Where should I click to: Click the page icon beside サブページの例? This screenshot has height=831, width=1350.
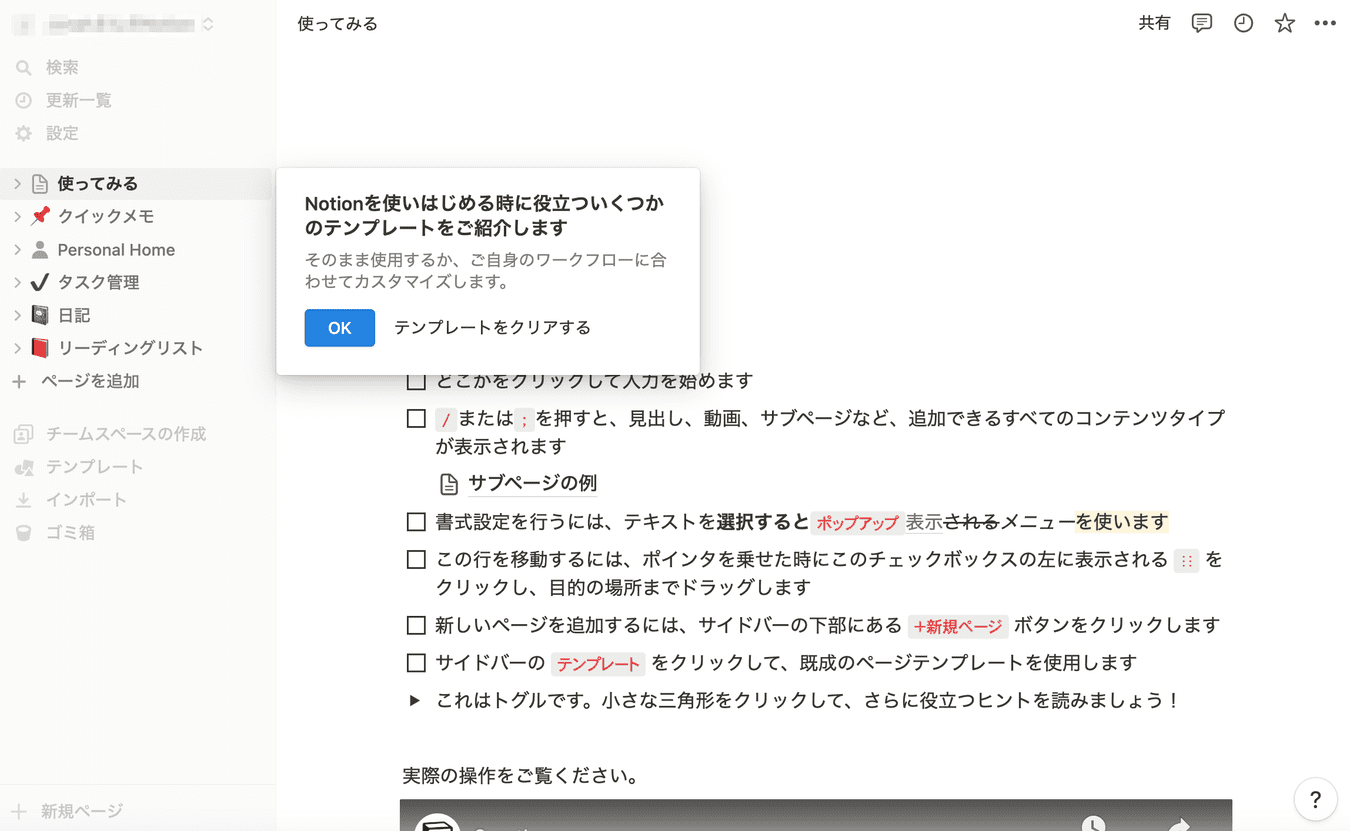coord(450,484)
